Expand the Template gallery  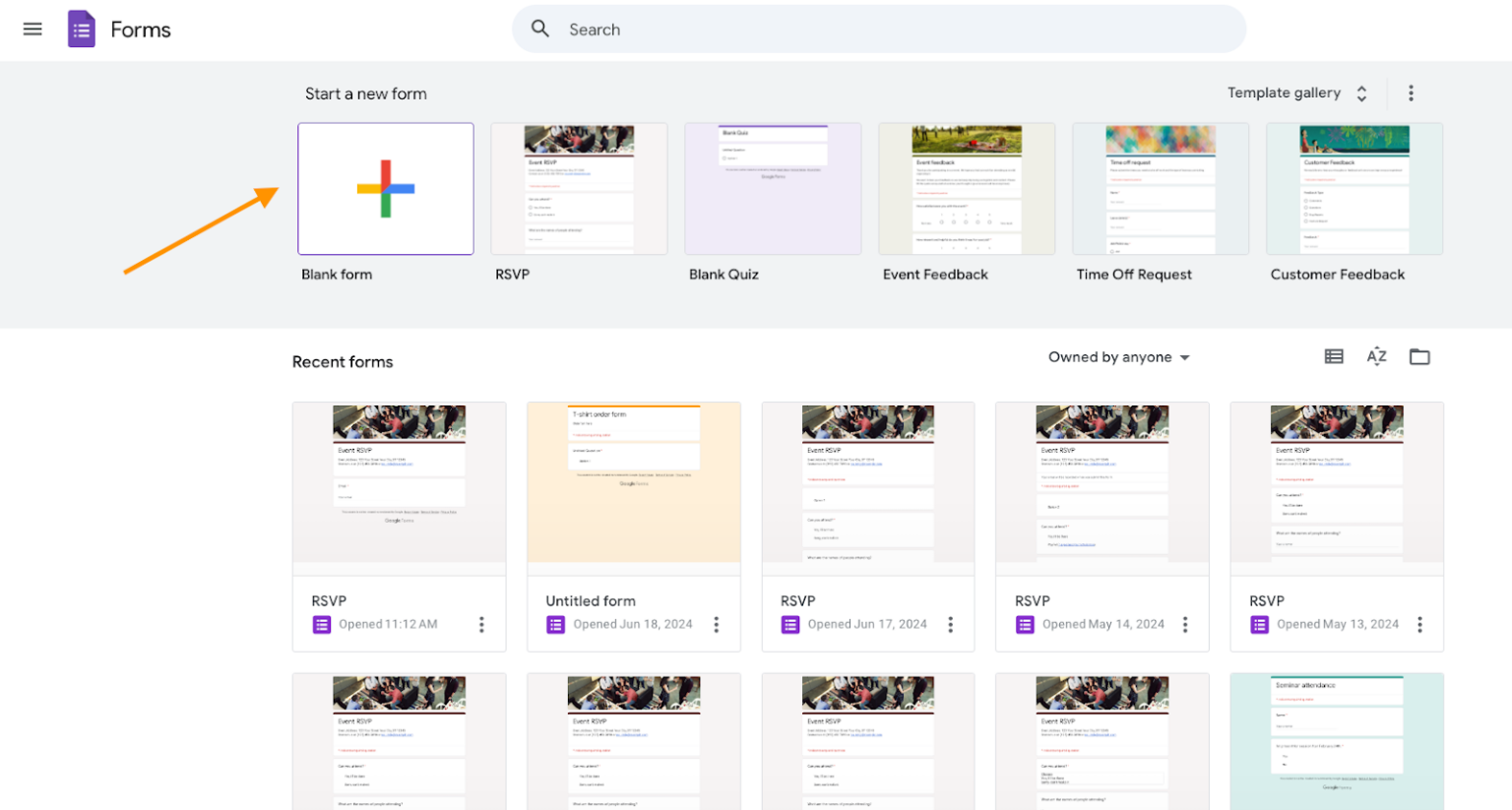[1296, 93]
